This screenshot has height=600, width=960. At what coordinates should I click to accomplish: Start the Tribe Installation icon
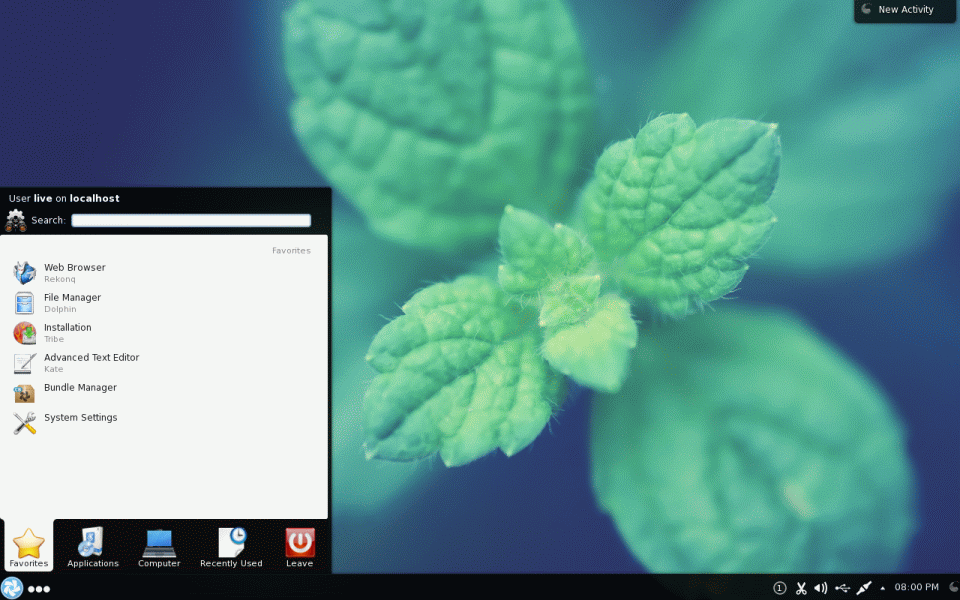pos(24,332)
